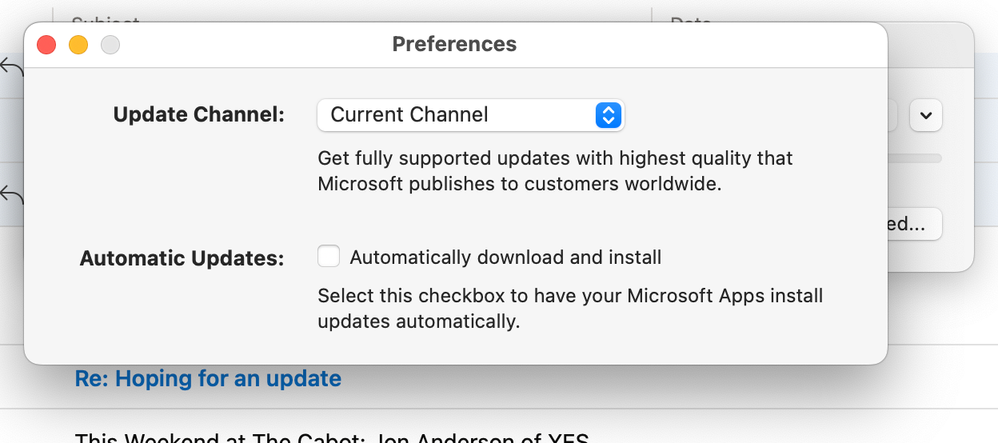Screen dimensions: 998x443
Task: Click the Preferences title bar text
Action: tap(454, 44)
